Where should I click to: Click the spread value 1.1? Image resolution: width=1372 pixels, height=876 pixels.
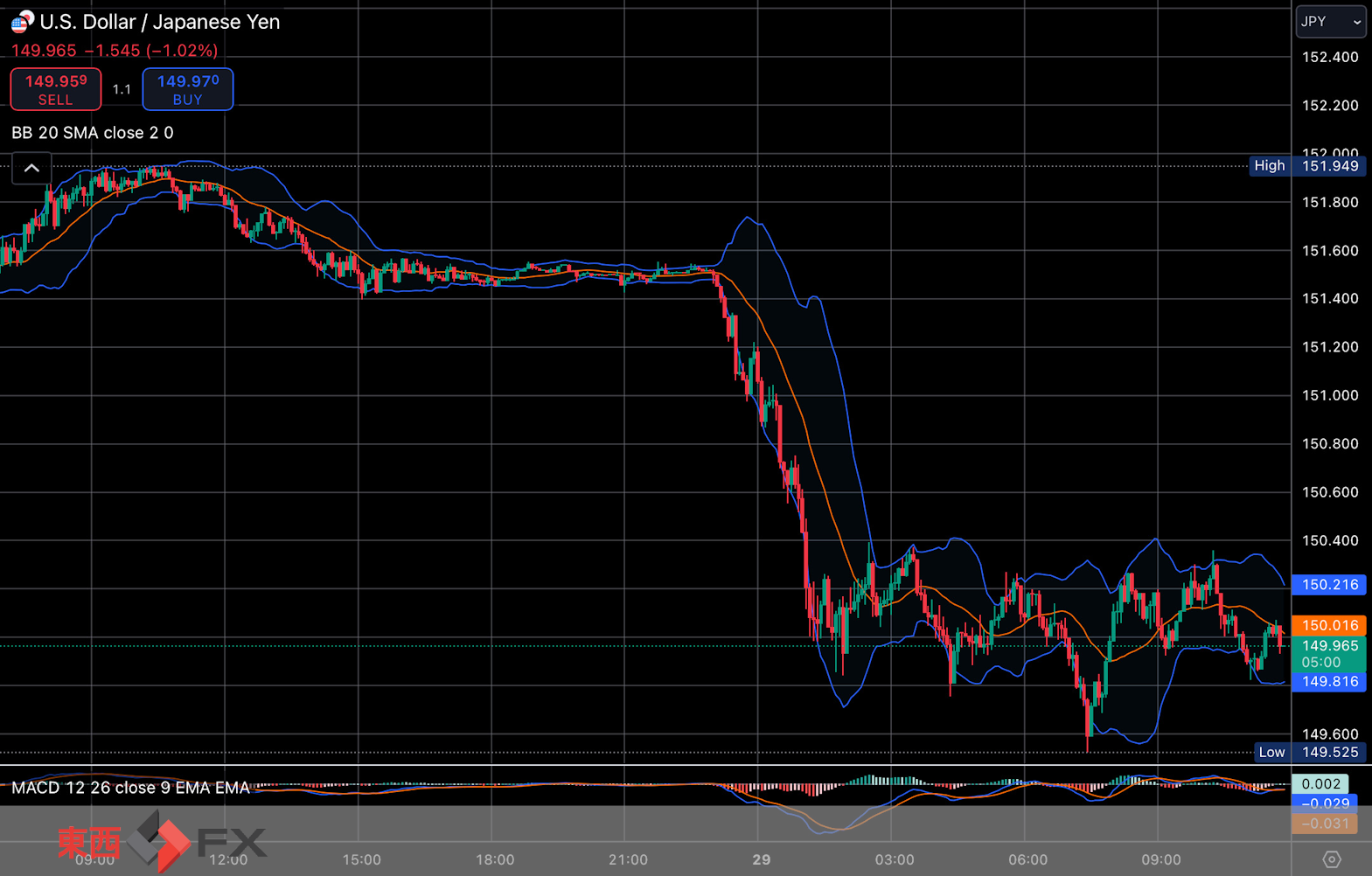pos(122,89)
